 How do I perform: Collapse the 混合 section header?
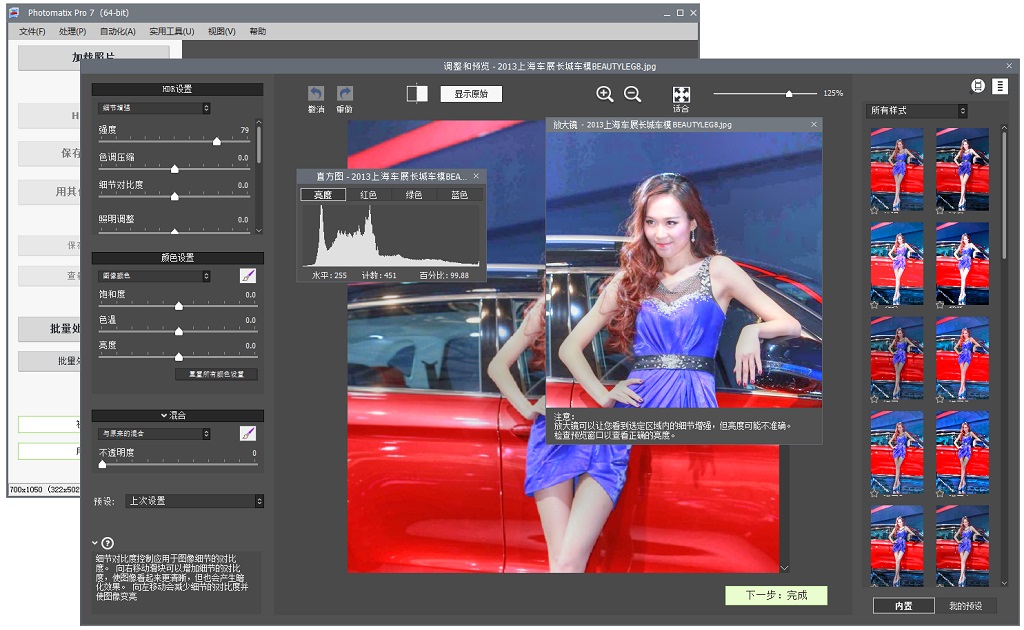click(x=178, y=415)
